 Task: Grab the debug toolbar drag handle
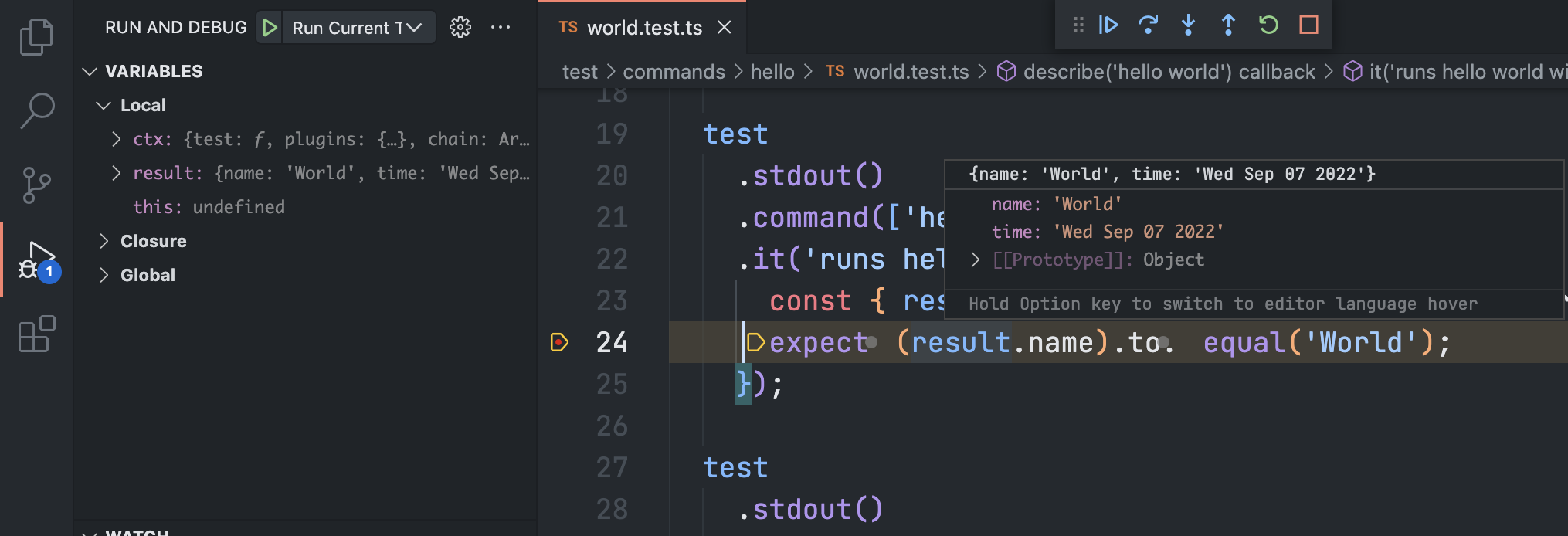1078,25
